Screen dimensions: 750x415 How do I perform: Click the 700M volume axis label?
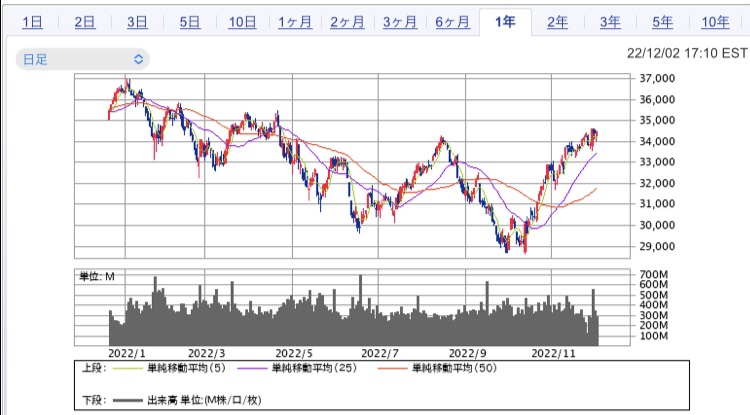653,274
